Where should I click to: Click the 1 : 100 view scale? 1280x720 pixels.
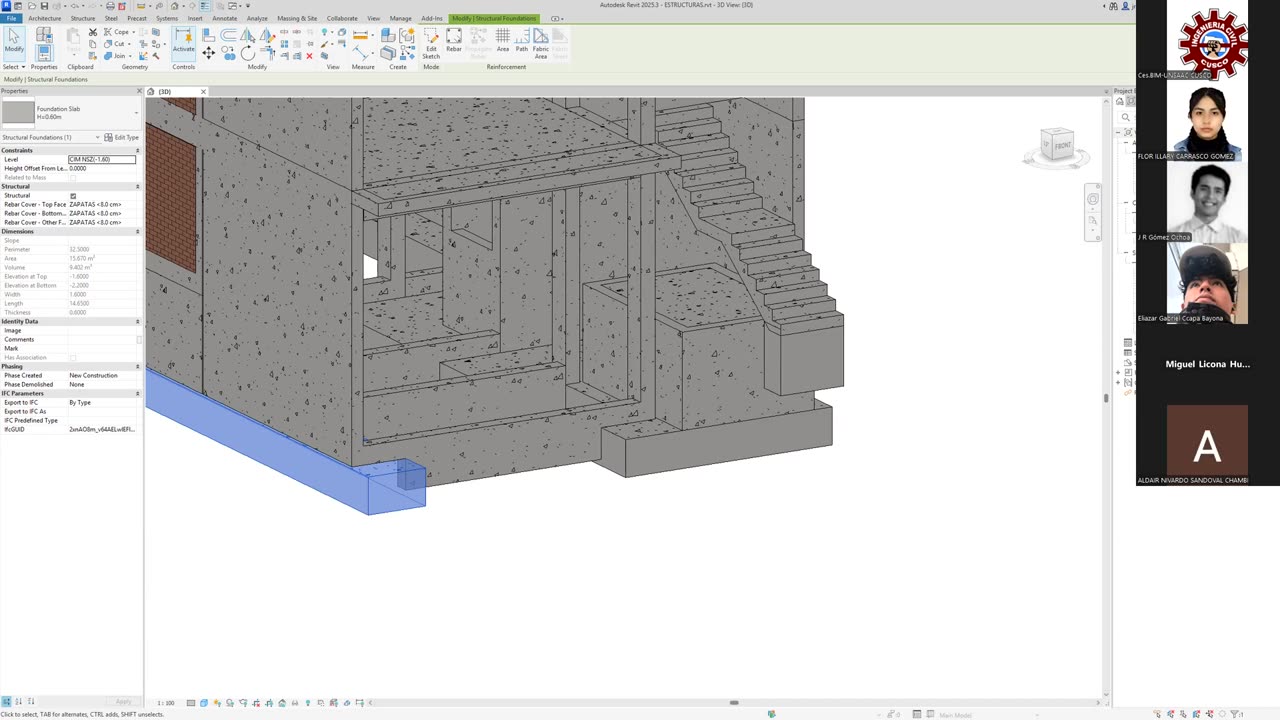[166, 703]
